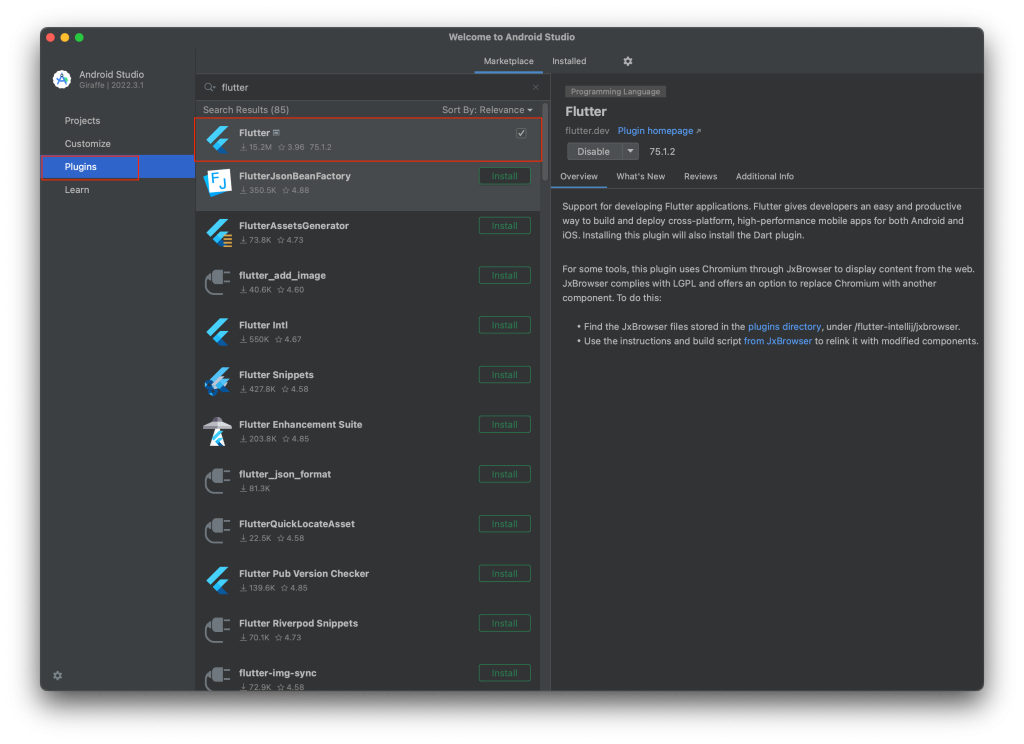Image resolution: width=1024 pixels, height=744 pixels.
Task: Open the plugins gear settings icon
Action: point(628,61)
